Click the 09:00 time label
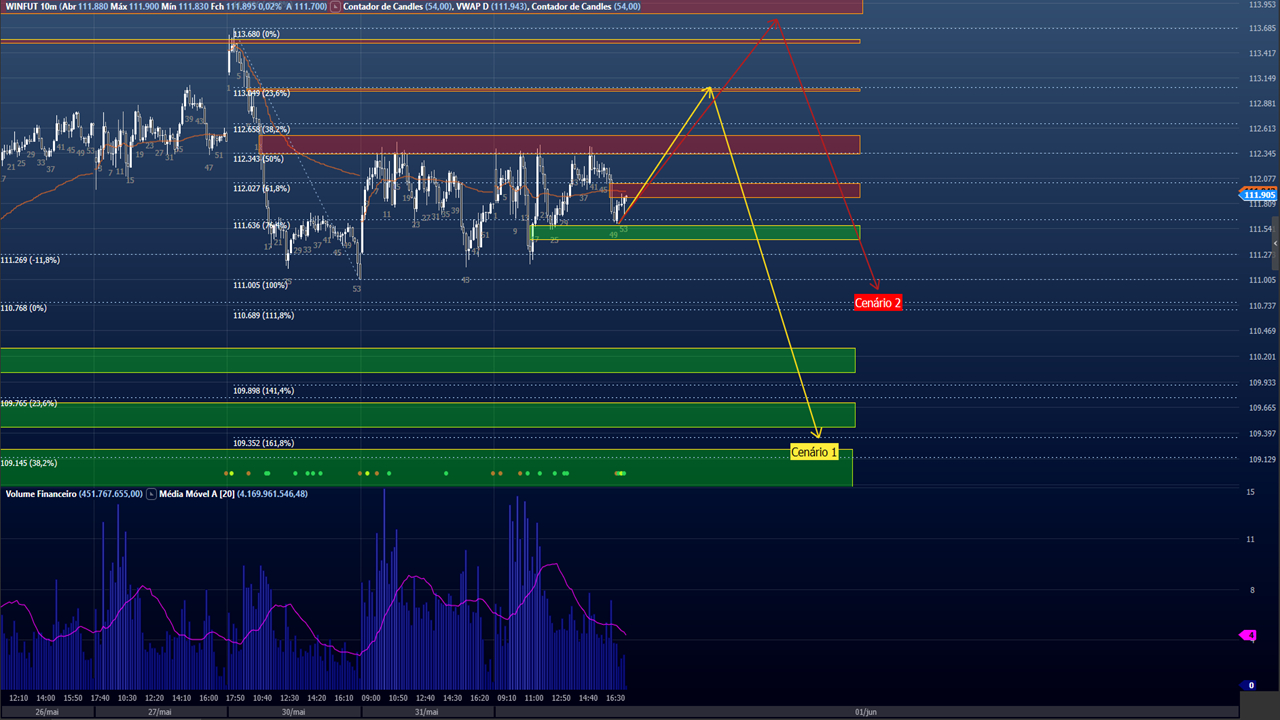 [371, 698]
